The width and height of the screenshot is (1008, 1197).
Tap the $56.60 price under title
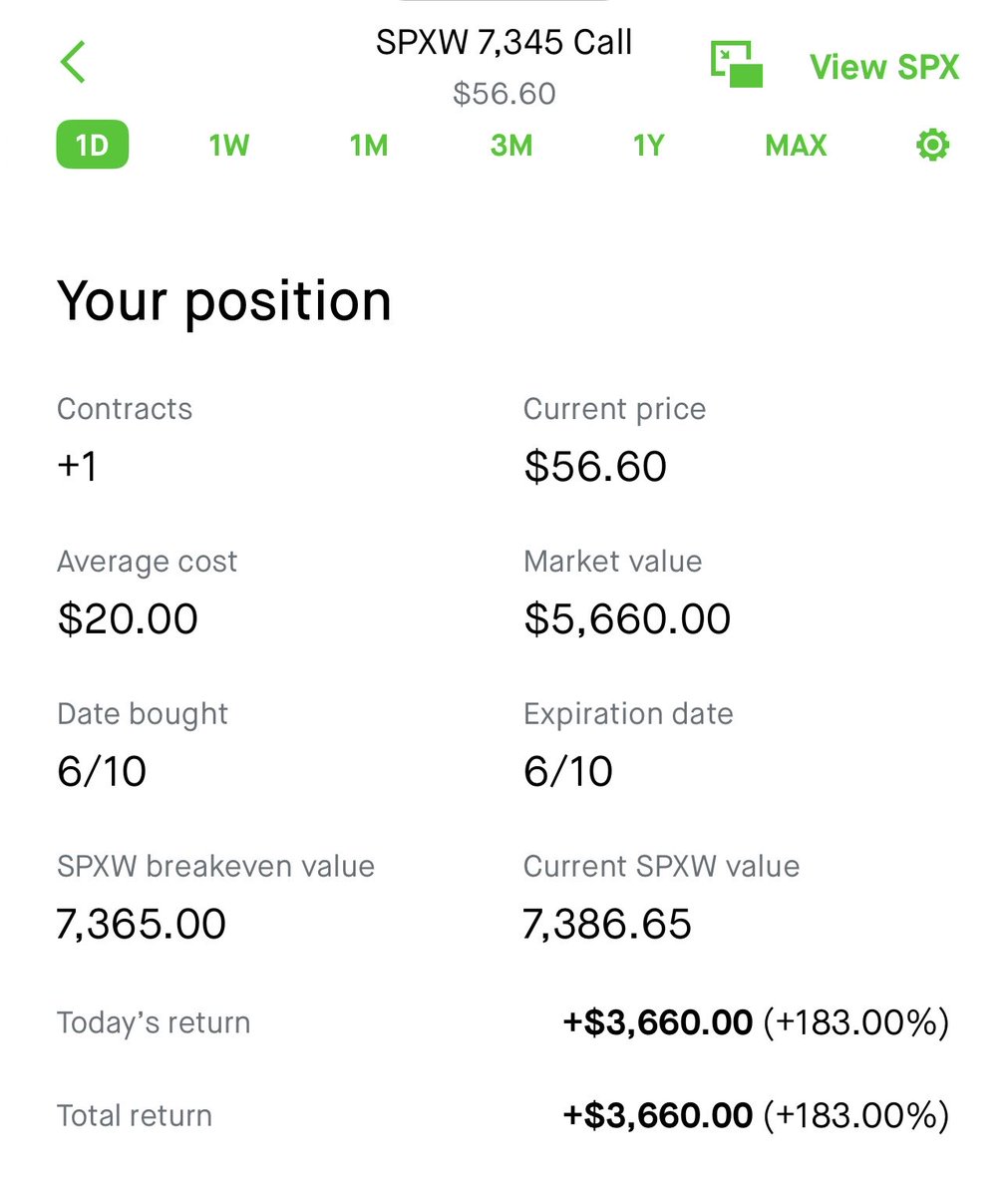click(x=504, y=94)
